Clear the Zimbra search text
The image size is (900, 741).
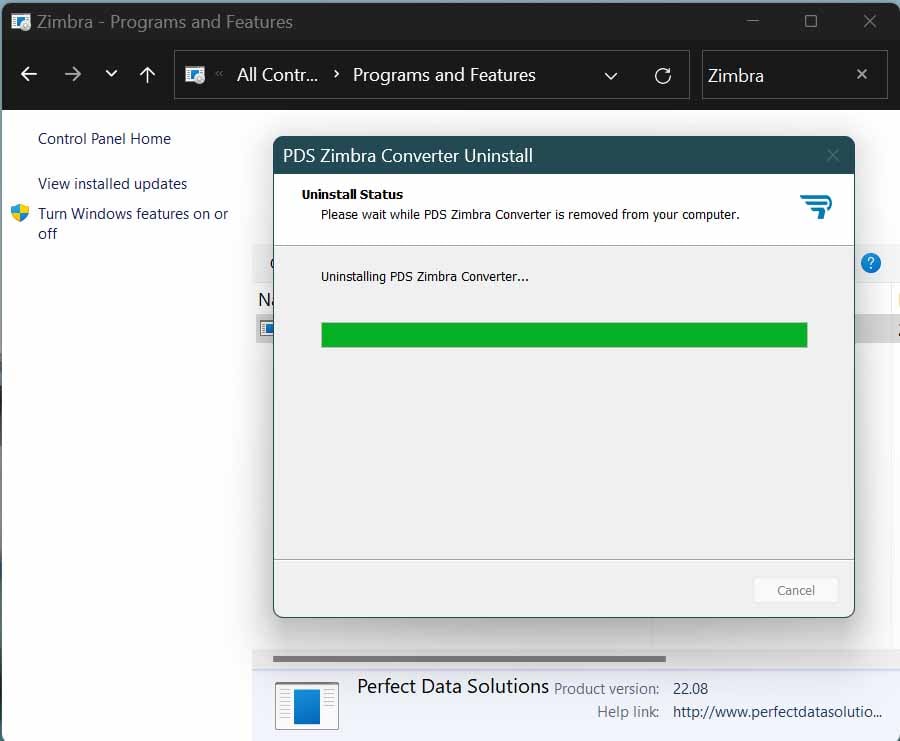point(862,74)
